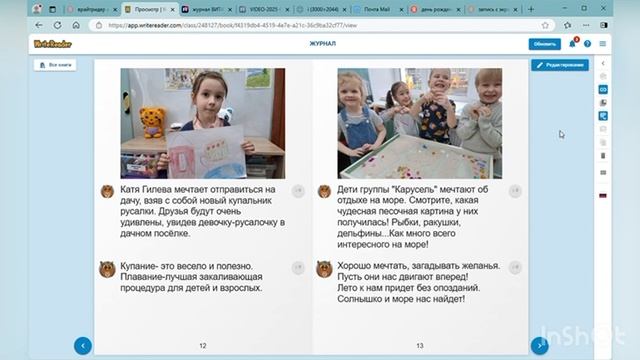Click the bear avatar beside Катя Гилева text
Image resolution: width=640 pixels, height=360 pixels.
tap(107, 191)
